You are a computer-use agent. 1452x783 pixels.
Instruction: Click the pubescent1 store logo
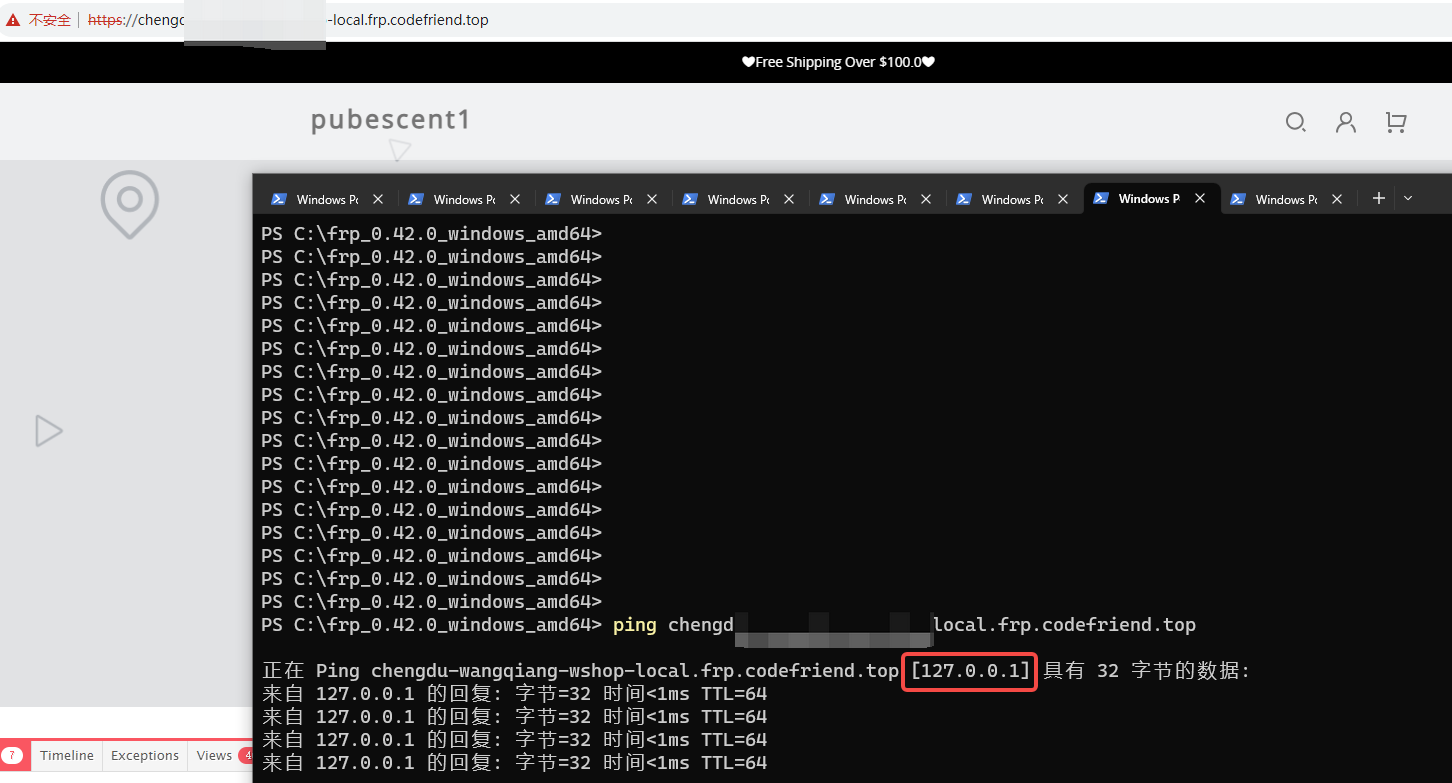pos(390,121)
